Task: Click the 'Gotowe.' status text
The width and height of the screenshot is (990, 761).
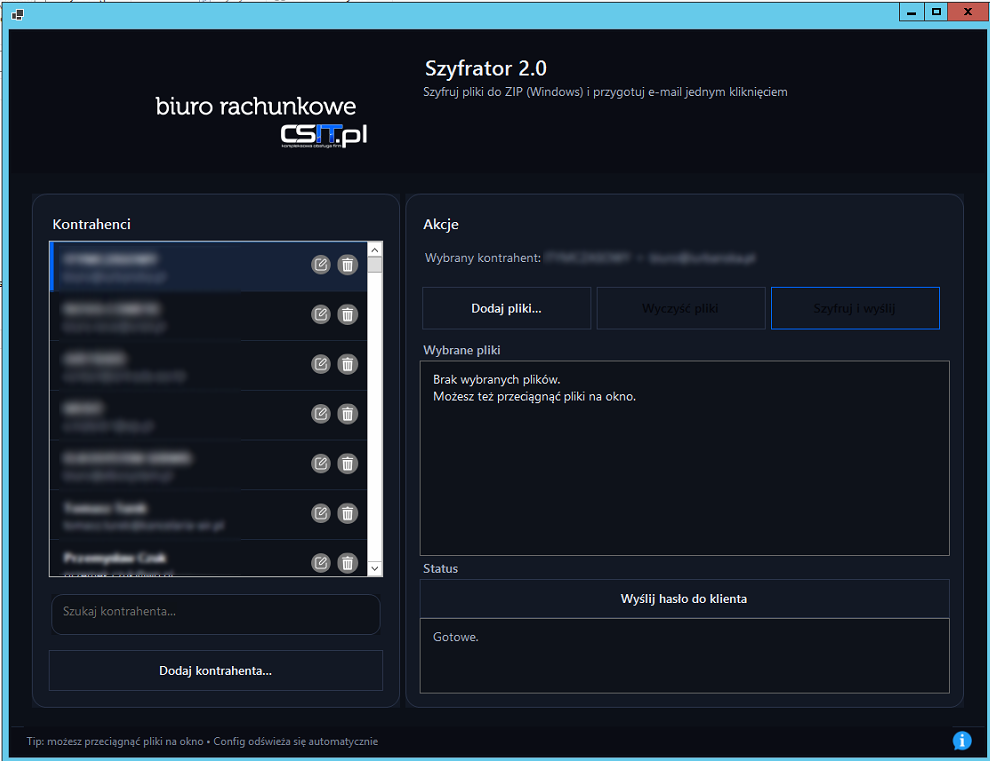Action: [x=456, y=637]
